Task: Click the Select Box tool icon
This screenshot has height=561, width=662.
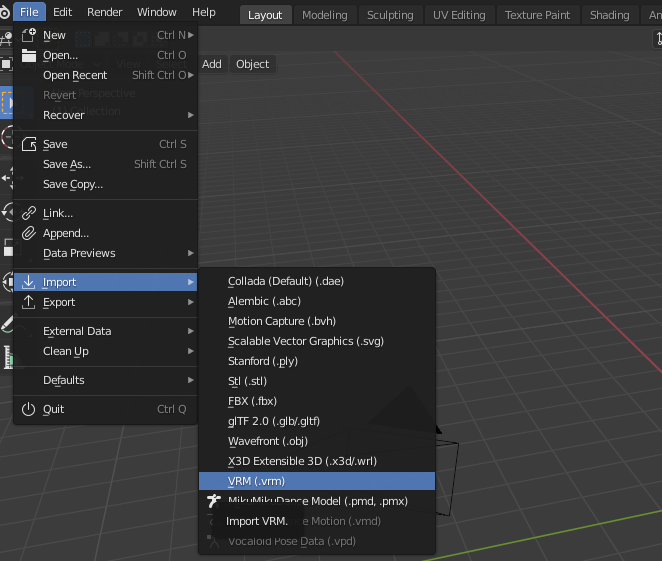Action: click(x=6, y=103)
